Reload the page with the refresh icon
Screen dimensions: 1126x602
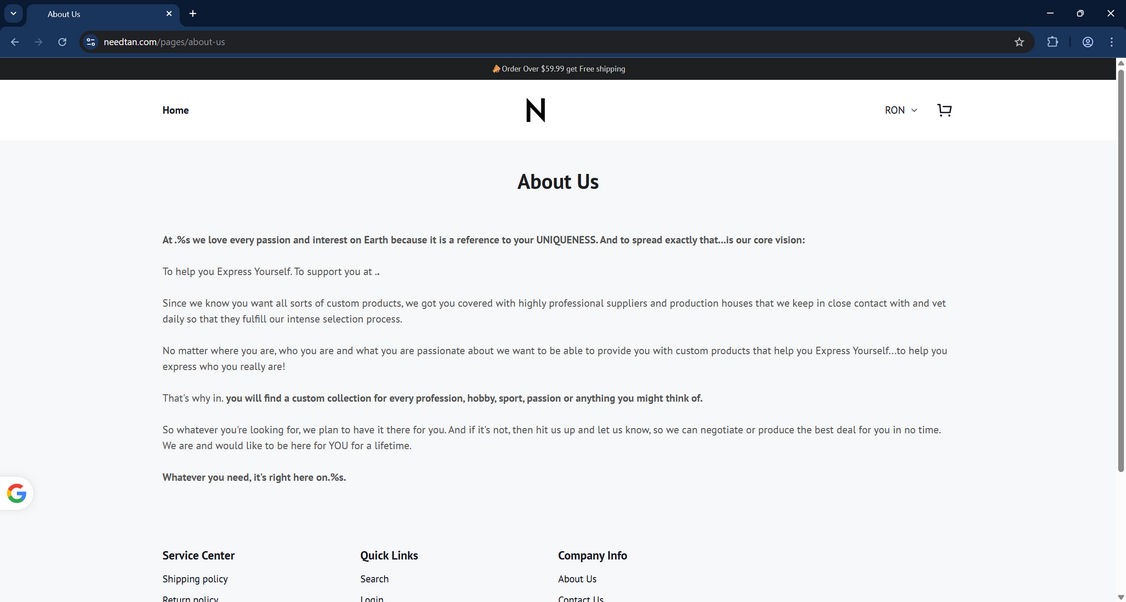point(62,42)
